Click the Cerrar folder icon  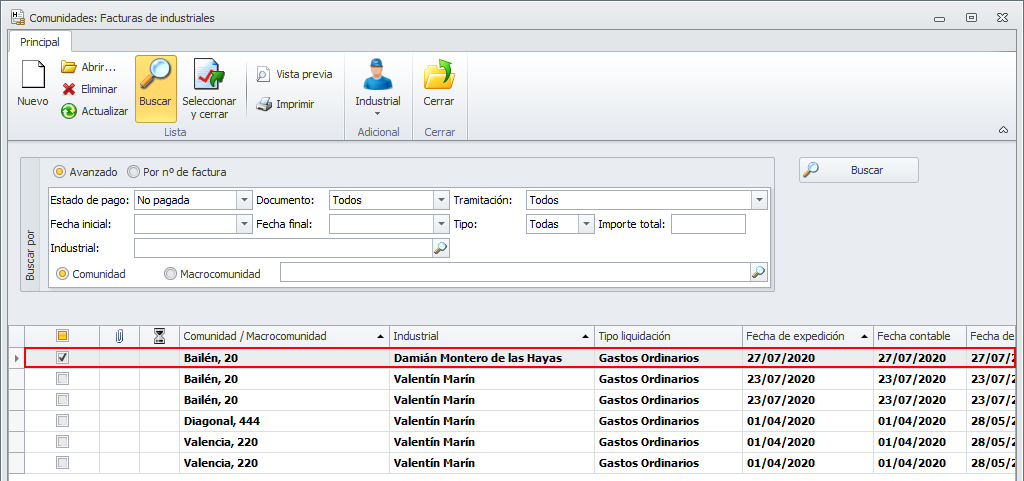click(x=438, y=76)
